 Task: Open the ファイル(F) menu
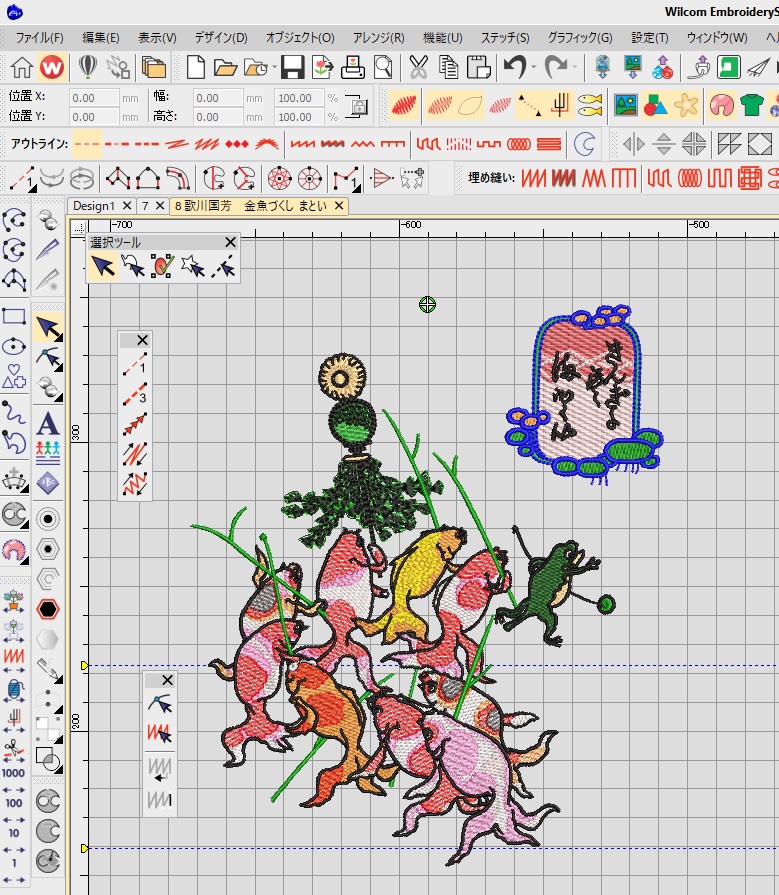(x=39, y=38)
